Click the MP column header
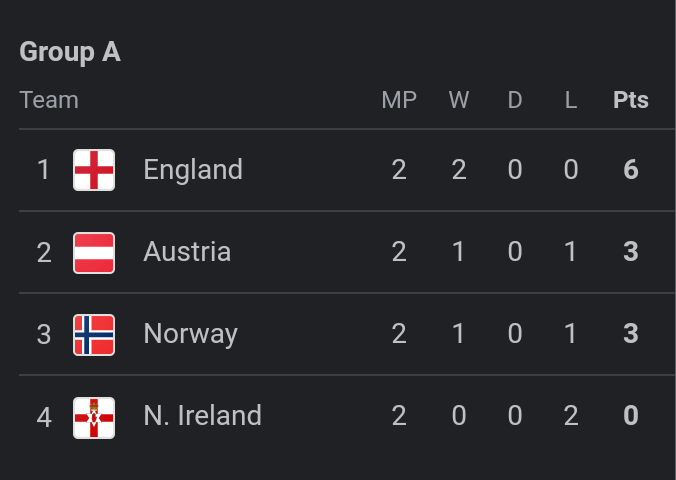This screenshot has width=676, height=480. click(x=399, y=100)
